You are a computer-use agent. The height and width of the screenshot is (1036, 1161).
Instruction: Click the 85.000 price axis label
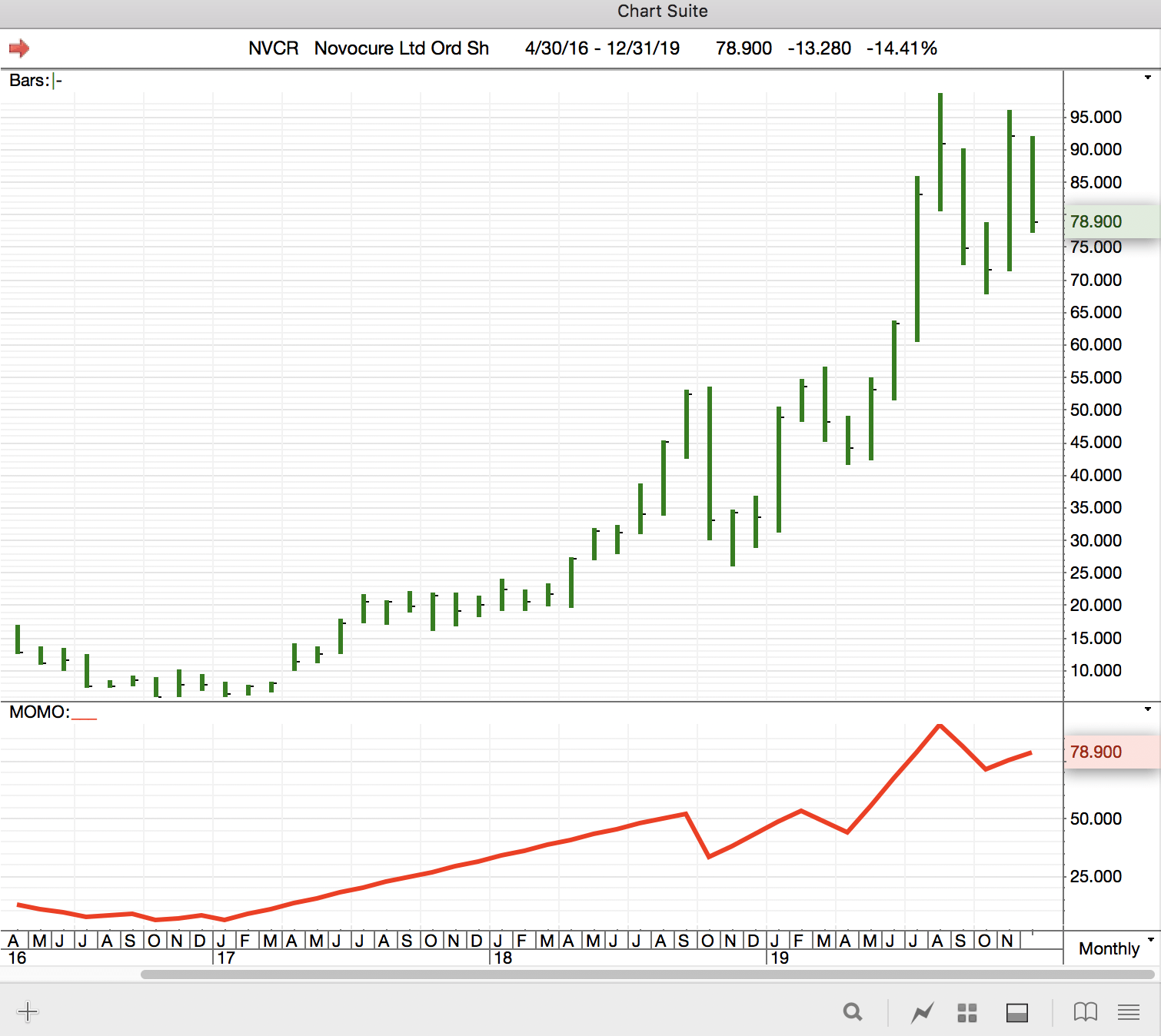coord(1096,182)
